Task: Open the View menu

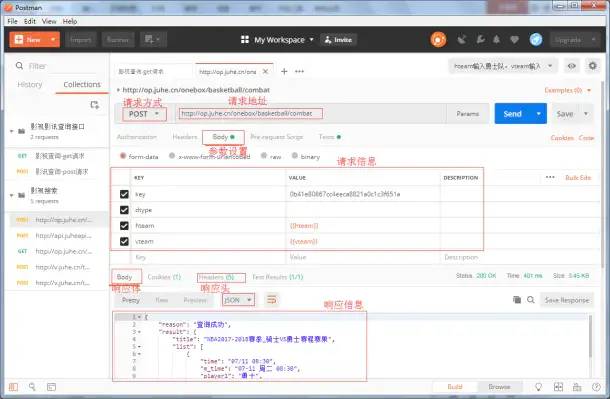Action: (49, 21)
